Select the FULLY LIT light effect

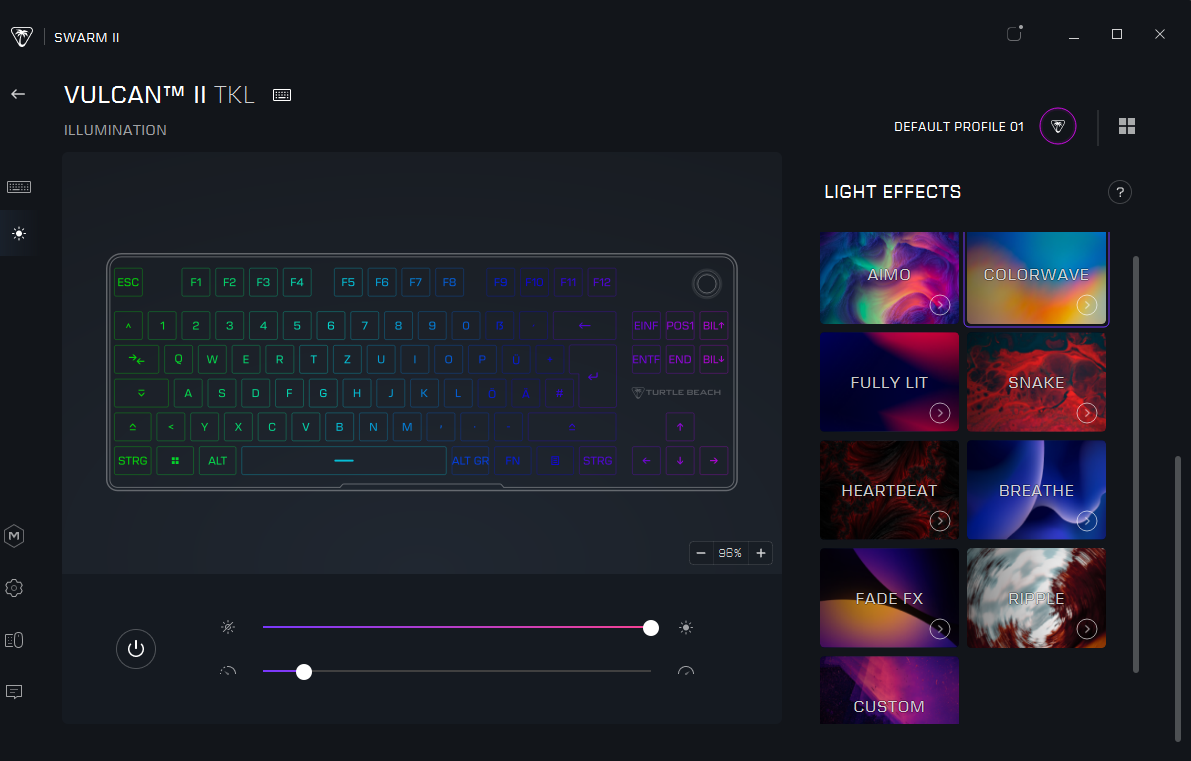[889, 382]
